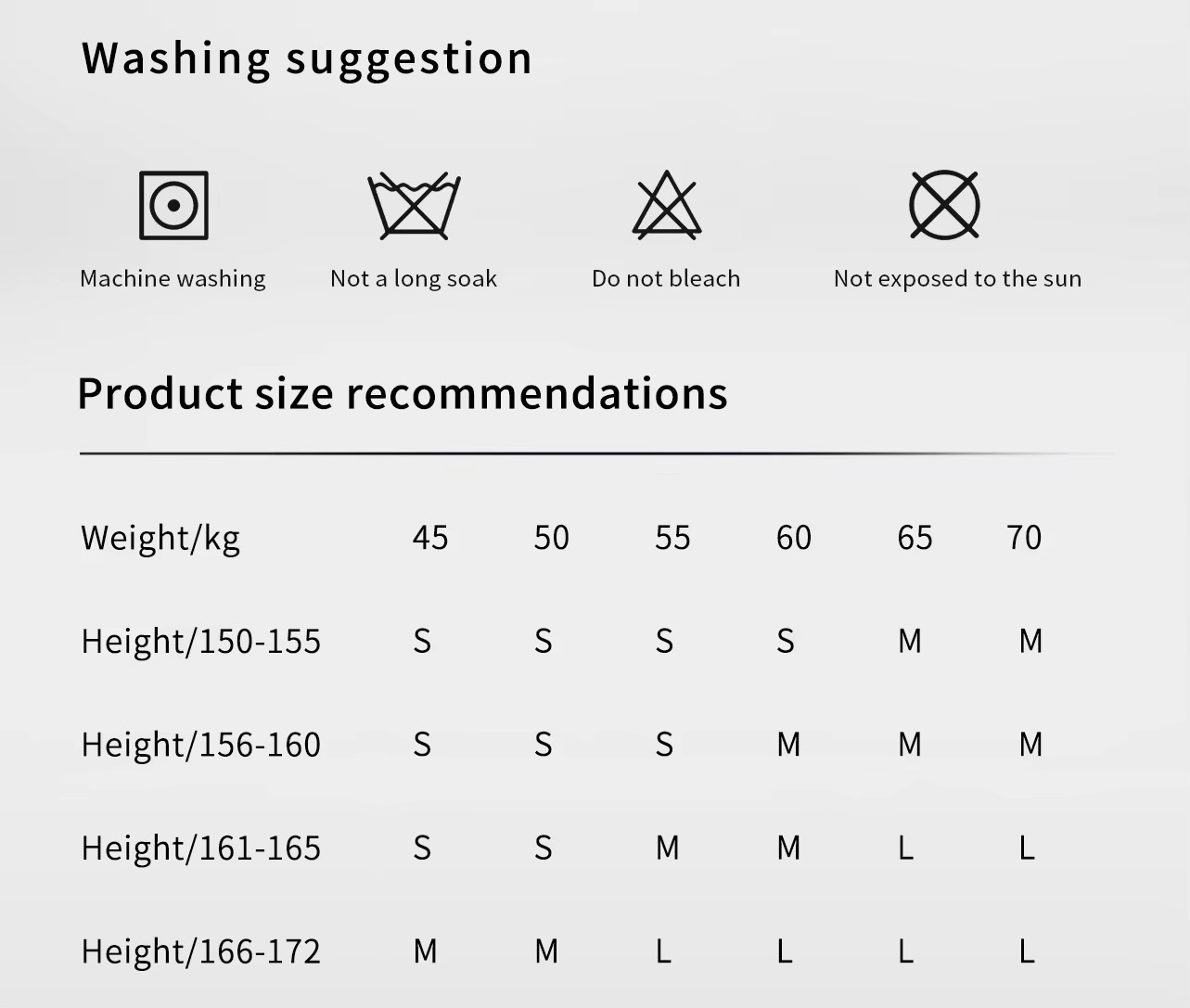The image size is (1190, 1008).
Task: Click the crossed circle sun exposure icon
Action: [944, 205]
